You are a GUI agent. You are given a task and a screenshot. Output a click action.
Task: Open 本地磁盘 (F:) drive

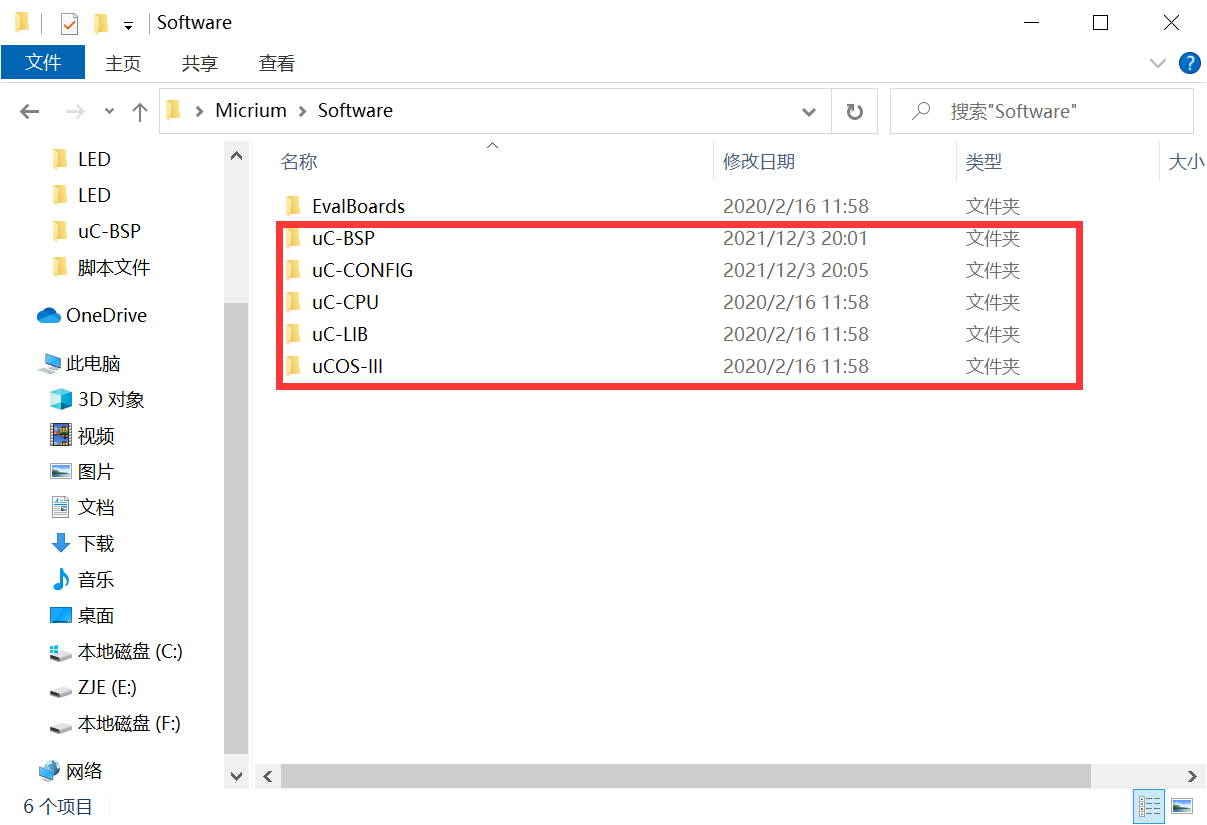tap(129, 723)
